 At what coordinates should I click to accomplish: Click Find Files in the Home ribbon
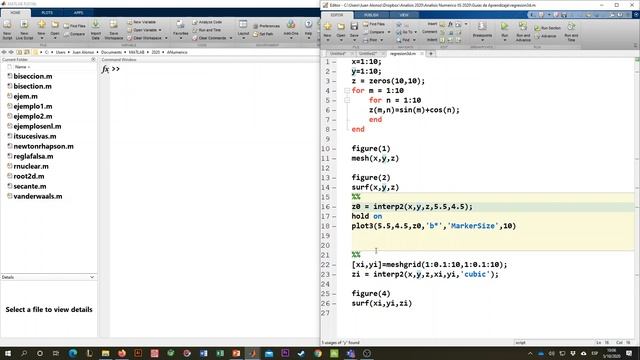click(74, 26)
